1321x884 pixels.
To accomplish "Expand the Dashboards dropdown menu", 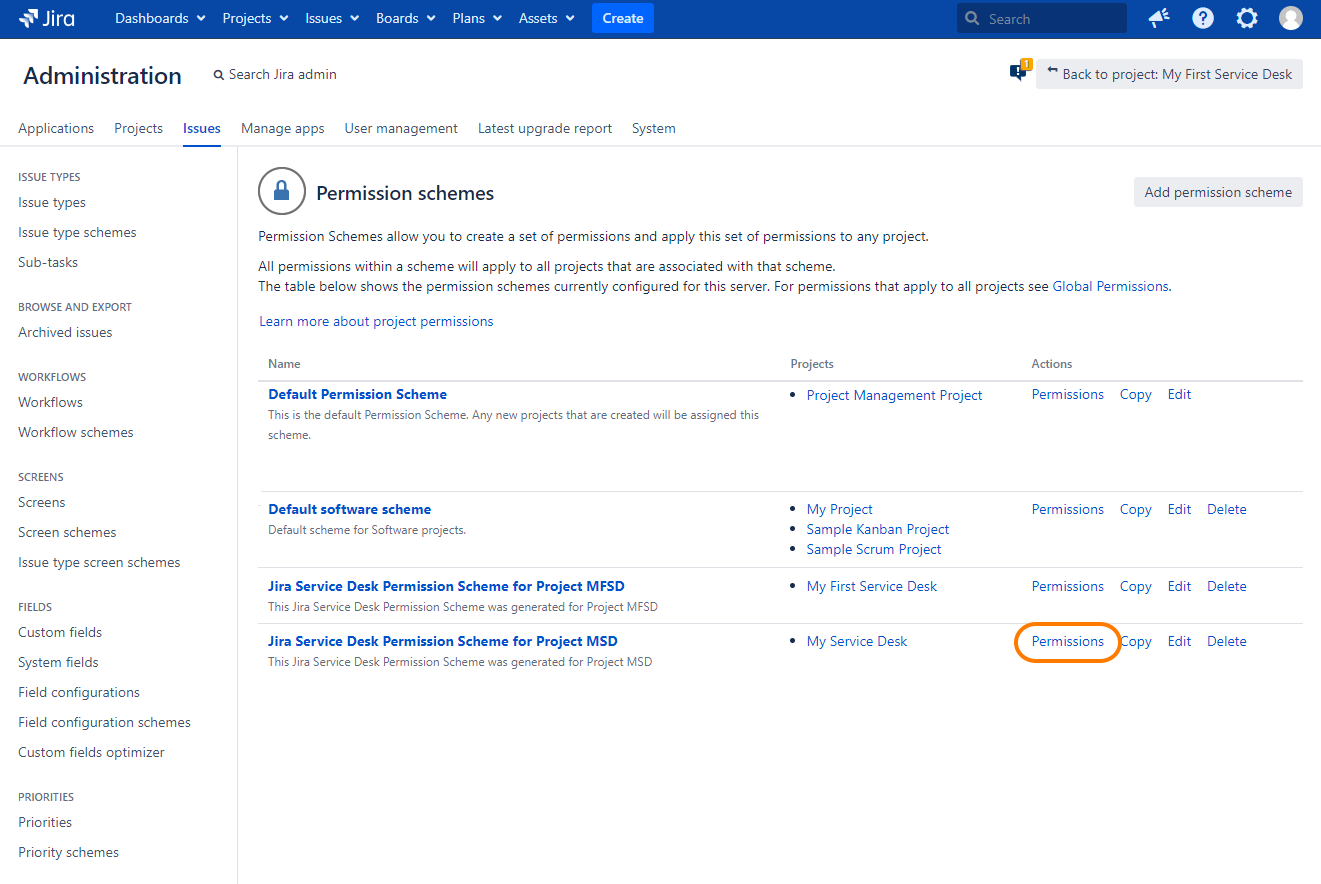I will click(x=160, y=18).
